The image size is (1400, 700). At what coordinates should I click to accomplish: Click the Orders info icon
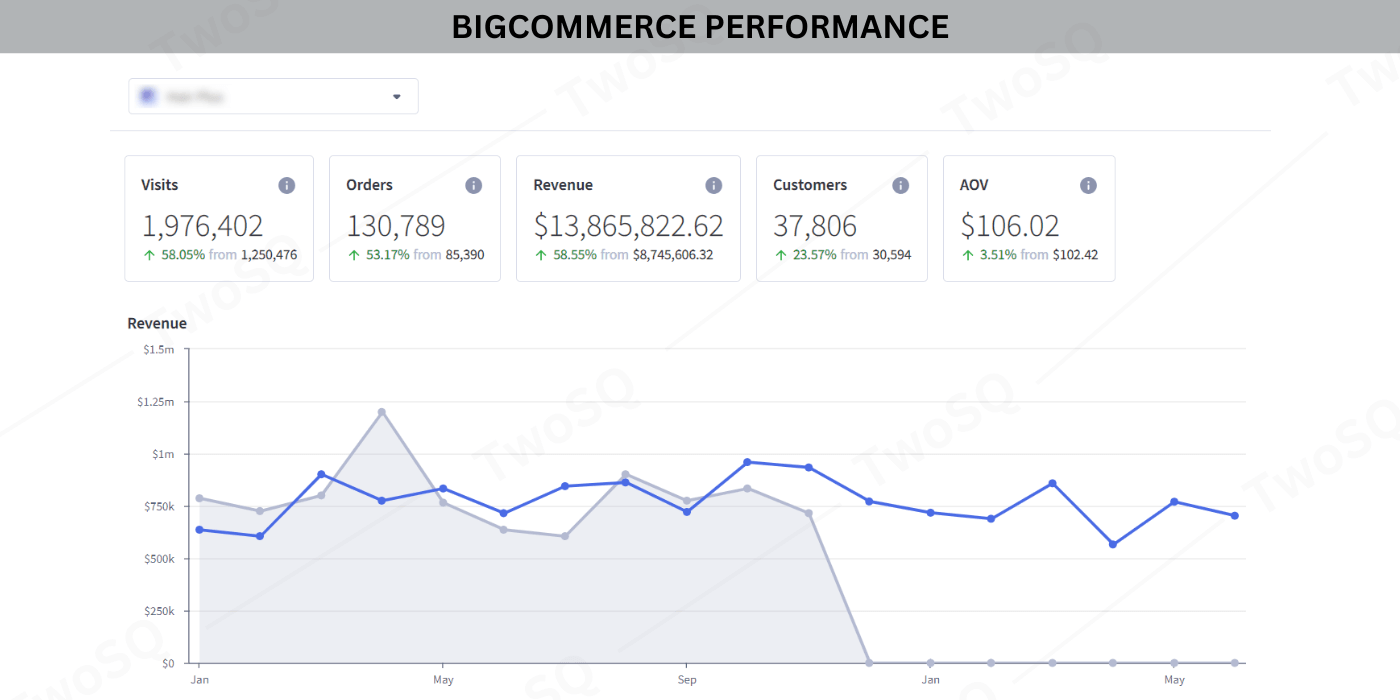coord(474,186)
